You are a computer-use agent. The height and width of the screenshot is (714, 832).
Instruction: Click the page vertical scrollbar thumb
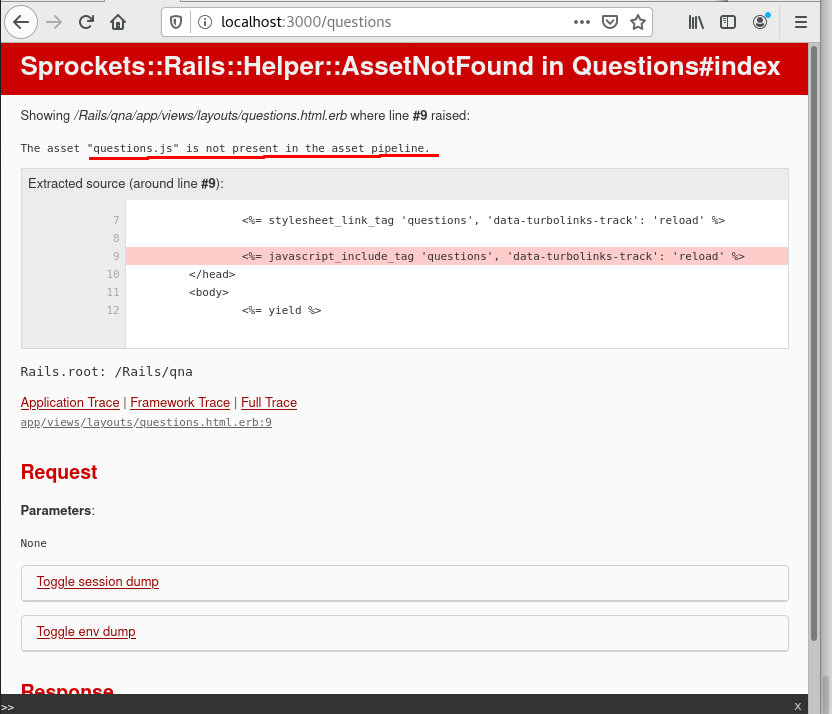pyautogui.click(x=814, y=343)
